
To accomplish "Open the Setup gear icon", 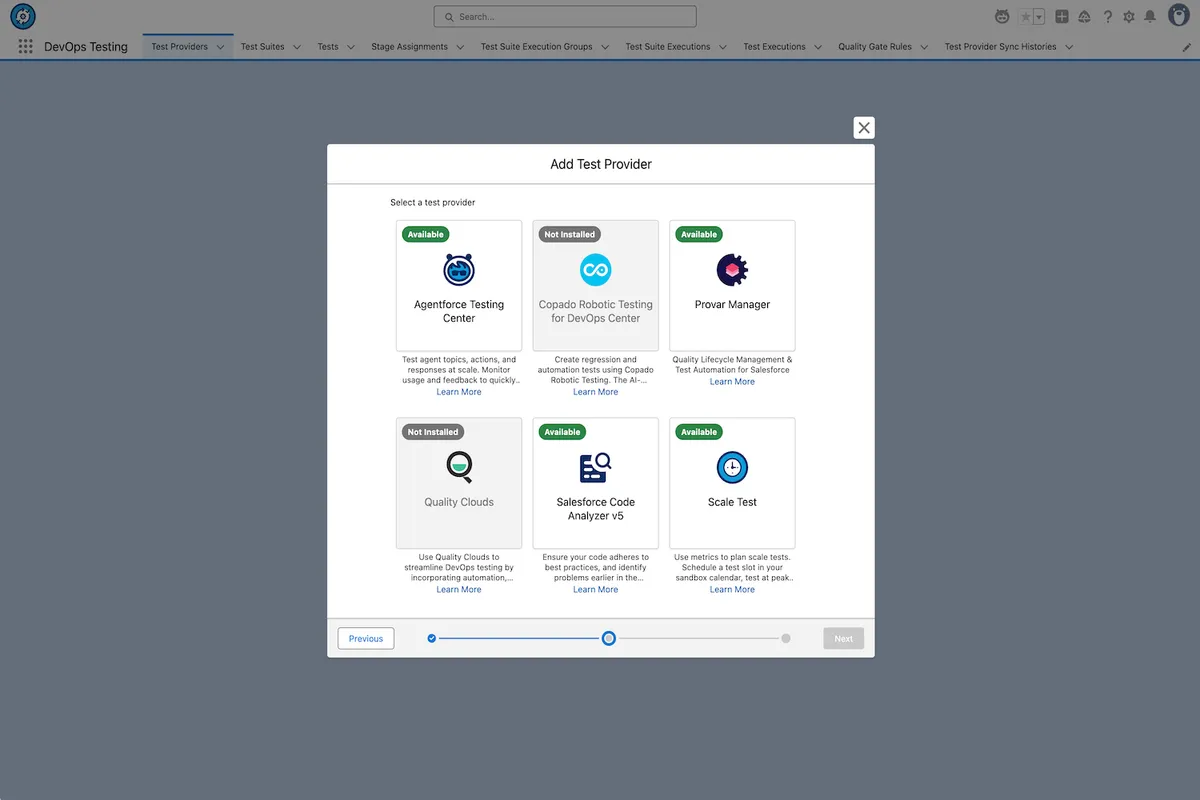I will 1129,17.
